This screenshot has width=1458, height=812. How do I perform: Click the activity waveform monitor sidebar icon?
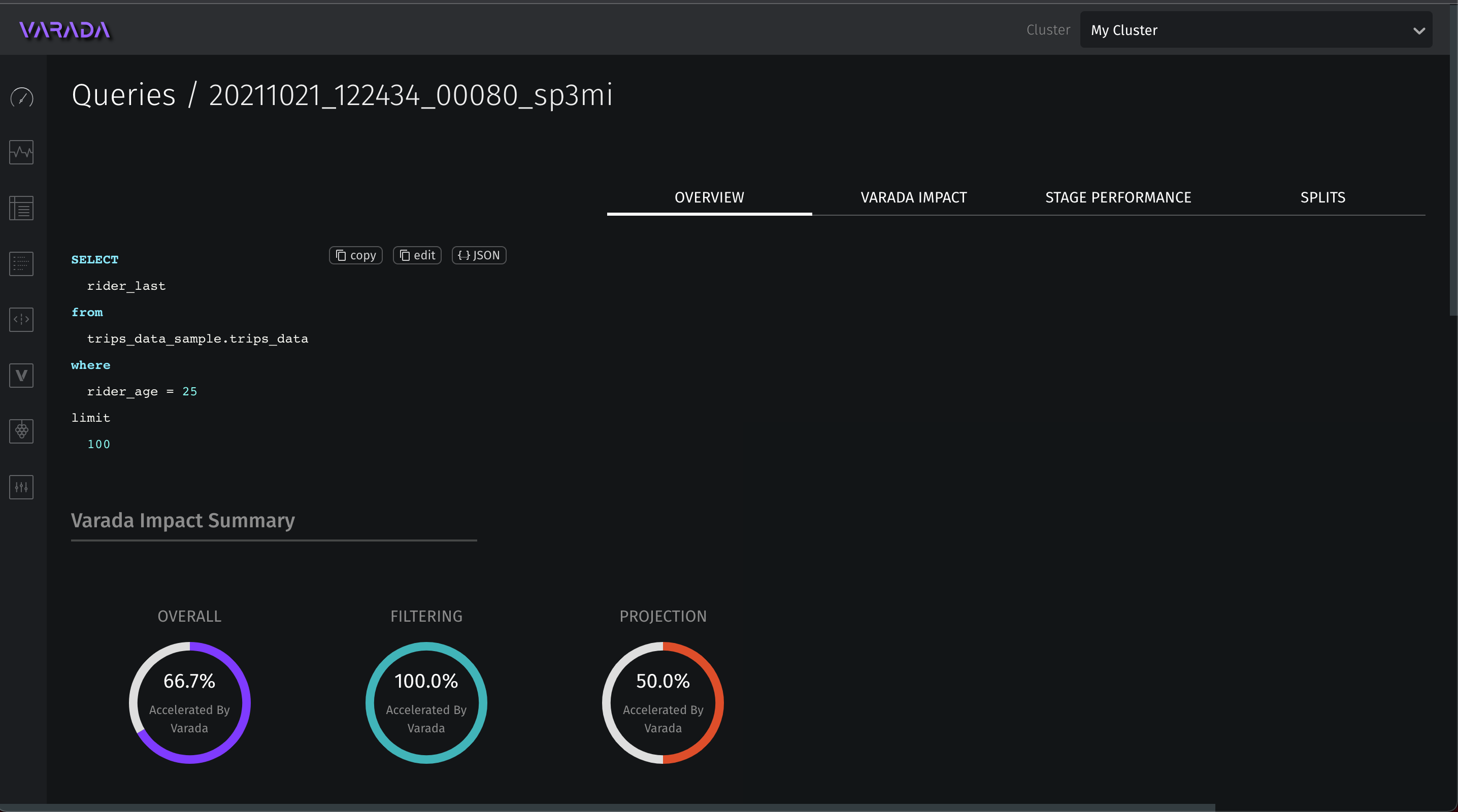pos(21,152)
